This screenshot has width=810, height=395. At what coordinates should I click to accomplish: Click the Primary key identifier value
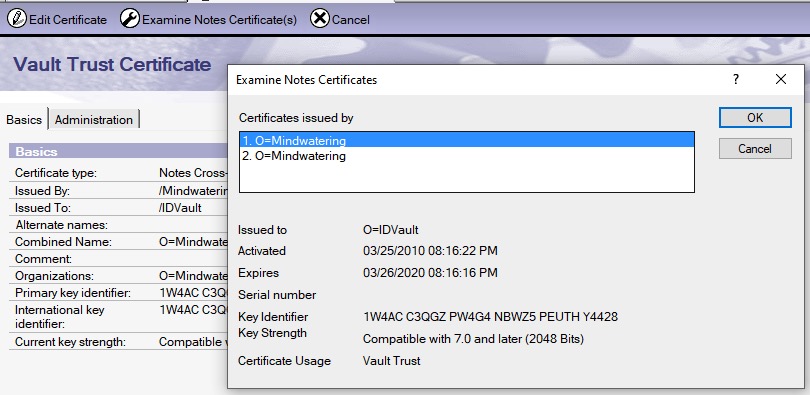[193, 293]
